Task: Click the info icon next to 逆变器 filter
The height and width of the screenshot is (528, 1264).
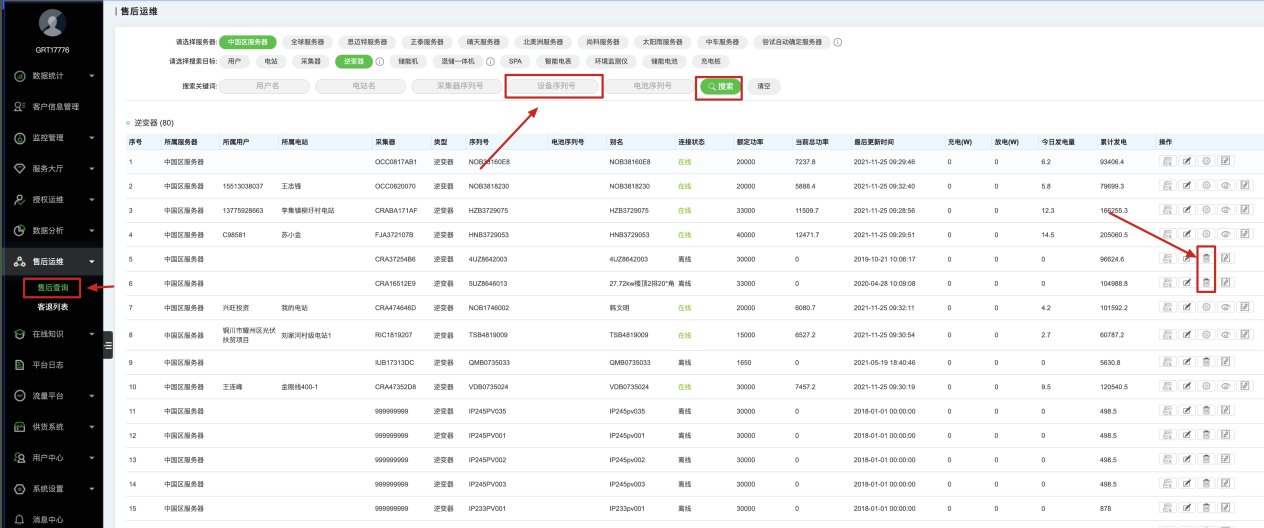Action: point(380,61)
